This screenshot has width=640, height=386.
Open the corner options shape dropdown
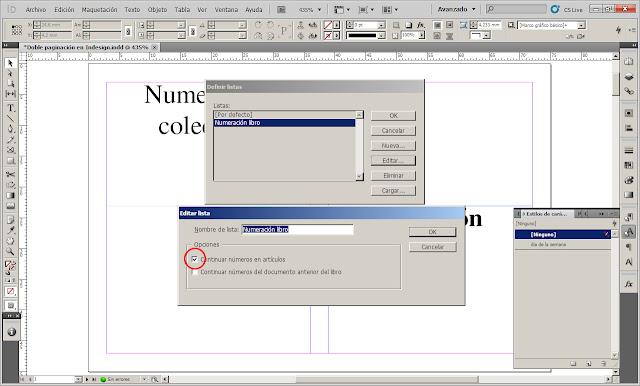pos(486,36)
